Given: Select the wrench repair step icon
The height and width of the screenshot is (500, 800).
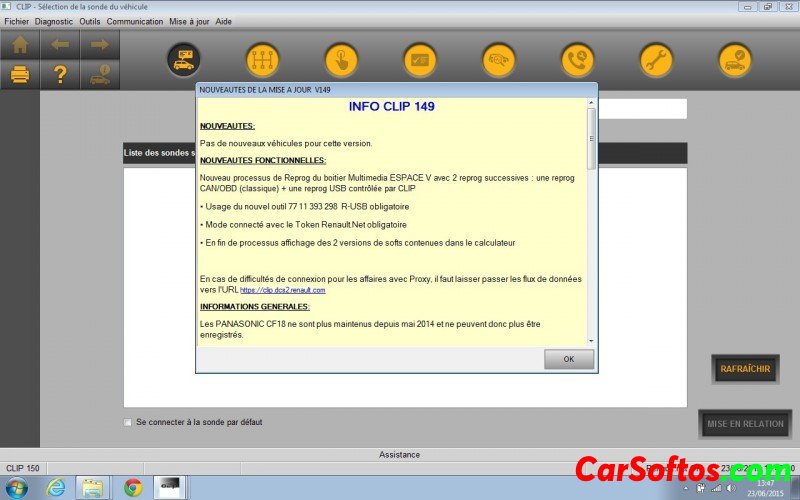Looking at the screenshot, I should (x=656, y=59).
